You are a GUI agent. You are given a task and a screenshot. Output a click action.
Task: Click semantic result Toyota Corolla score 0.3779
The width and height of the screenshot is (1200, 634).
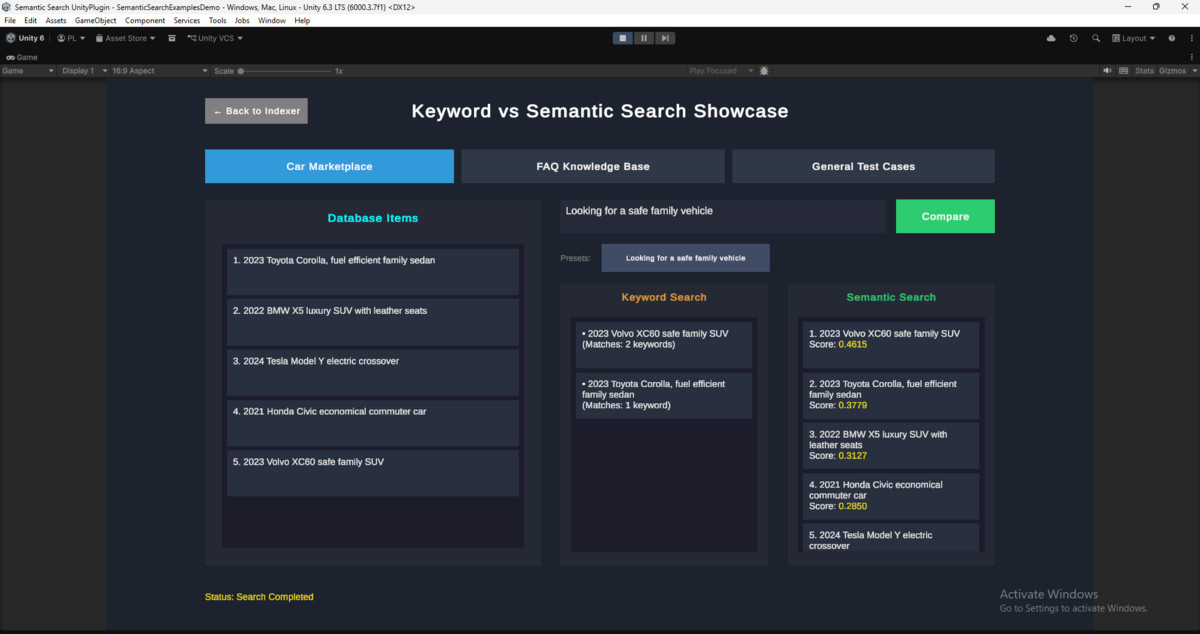[x=891, y=395]
